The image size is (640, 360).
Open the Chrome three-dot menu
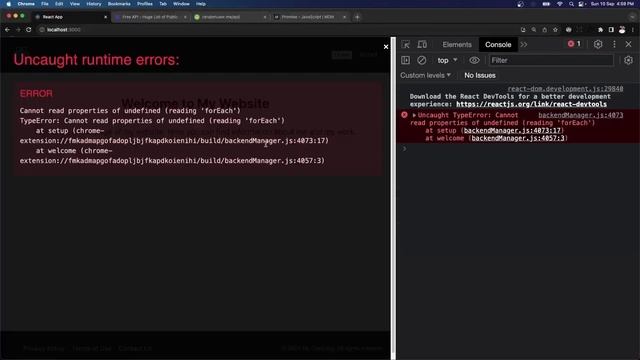pyautogui.click(x=633, y=29)
